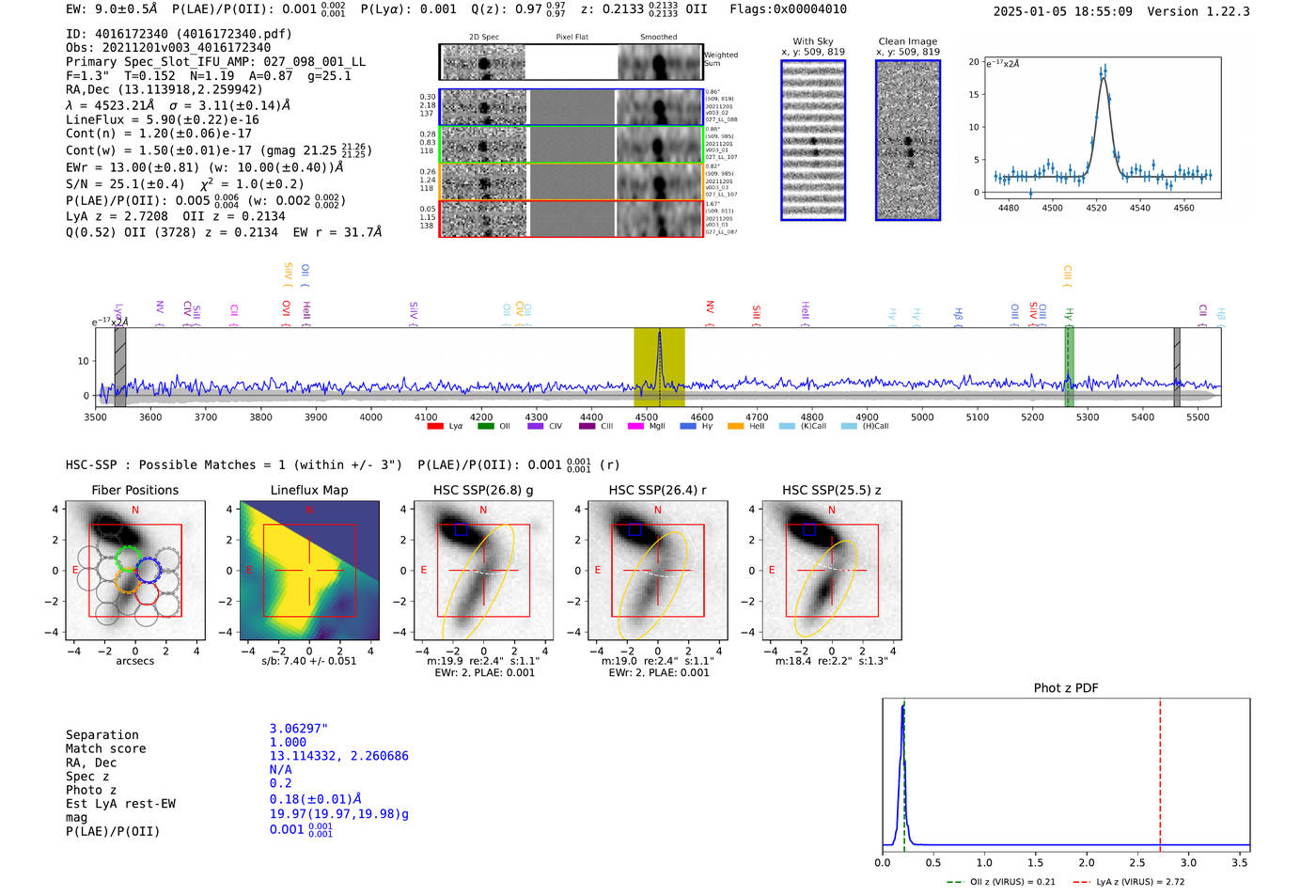
Task: Click the coordinates '13.114332, 2.260686'
Action: point(339,756)
